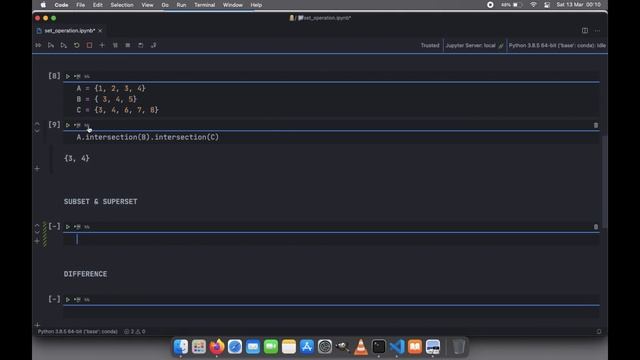The height and width of the screenshot is (360, 640).
Task: Run by line icon on cell [9]
Action: (77, 125)
